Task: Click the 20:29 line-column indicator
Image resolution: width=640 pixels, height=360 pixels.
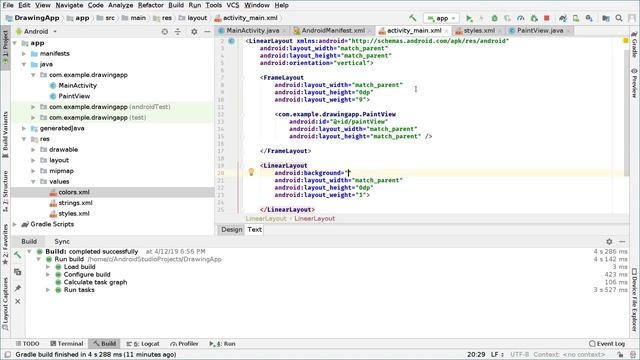Action: tap(476, 354)
